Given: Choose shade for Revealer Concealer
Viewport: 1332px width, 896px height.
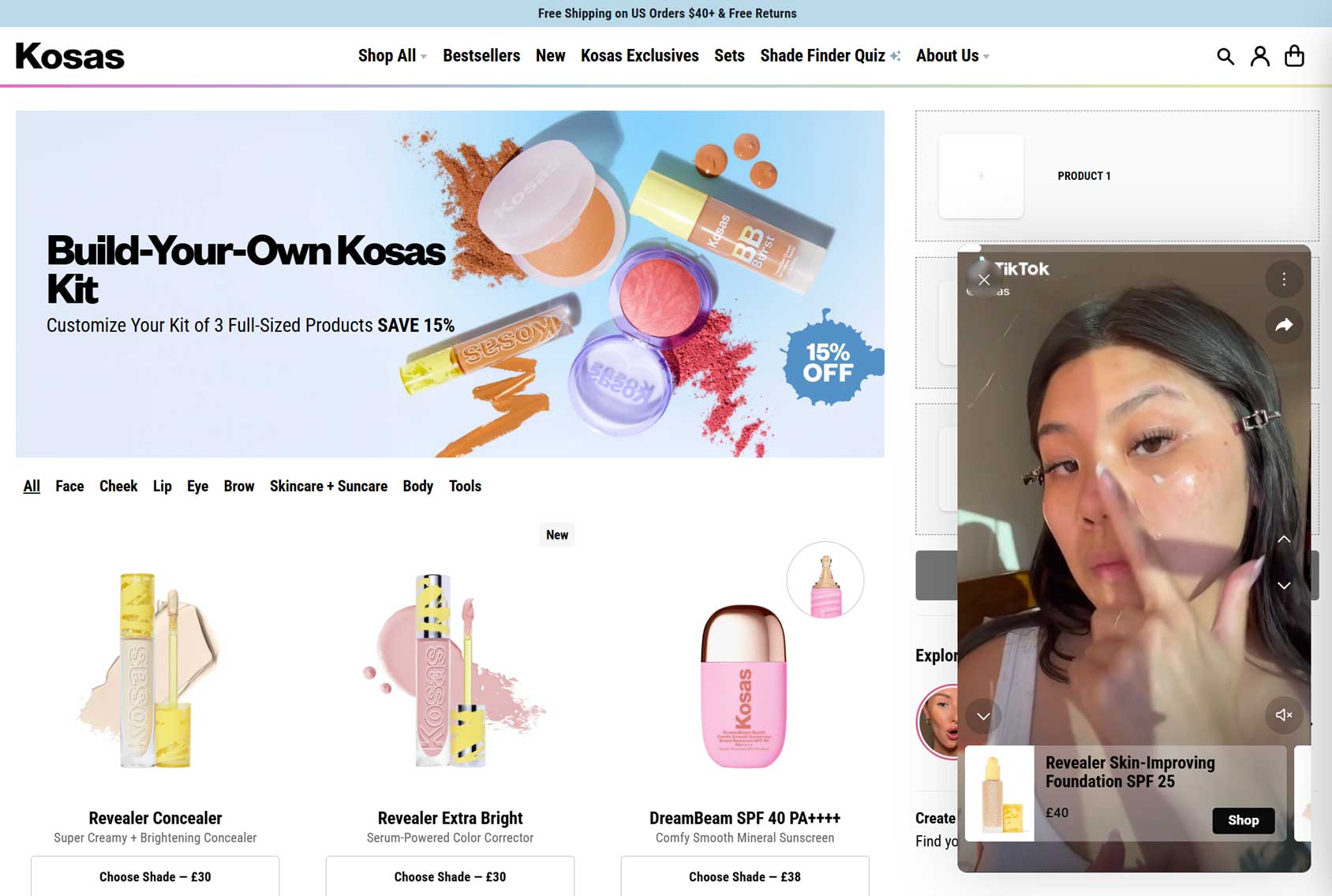Looking at the screenshot, I should click(x=155, y=875).
